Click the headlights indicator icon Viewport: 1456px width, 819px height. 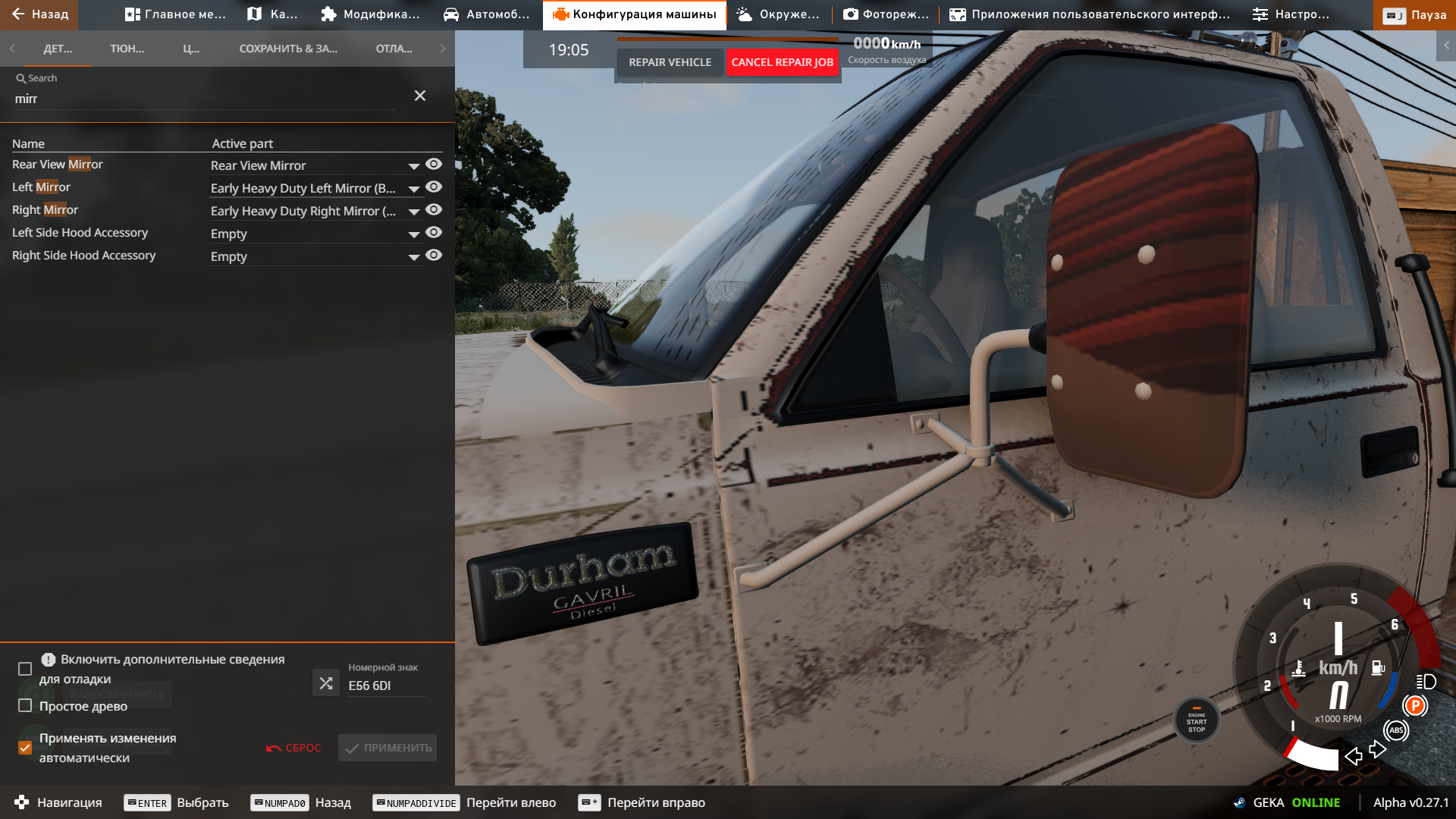click(1426, 682)
